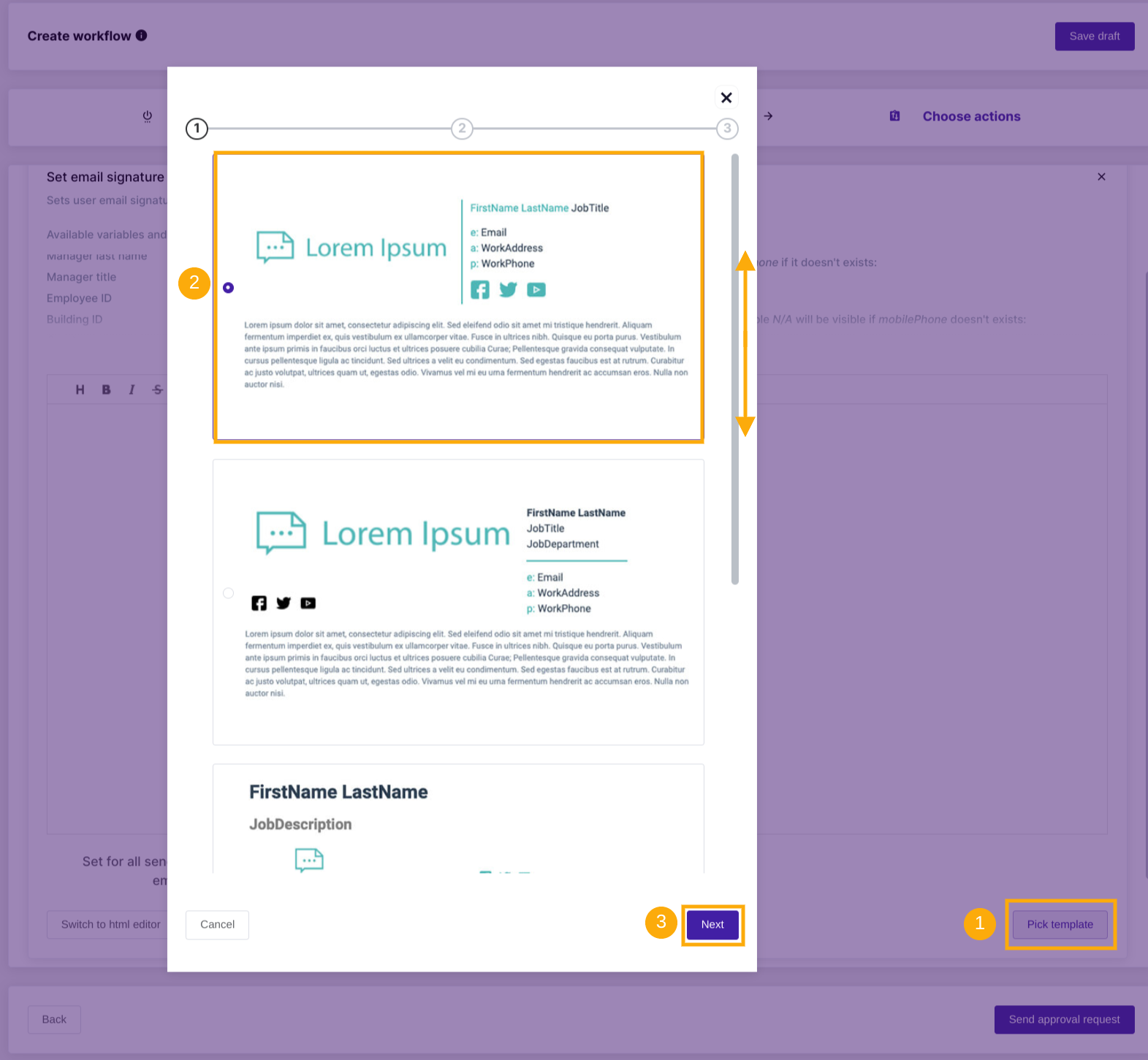Click the info icon beside Create workflow
This screenshot has height=1060, width=1148.
(142, 36)
